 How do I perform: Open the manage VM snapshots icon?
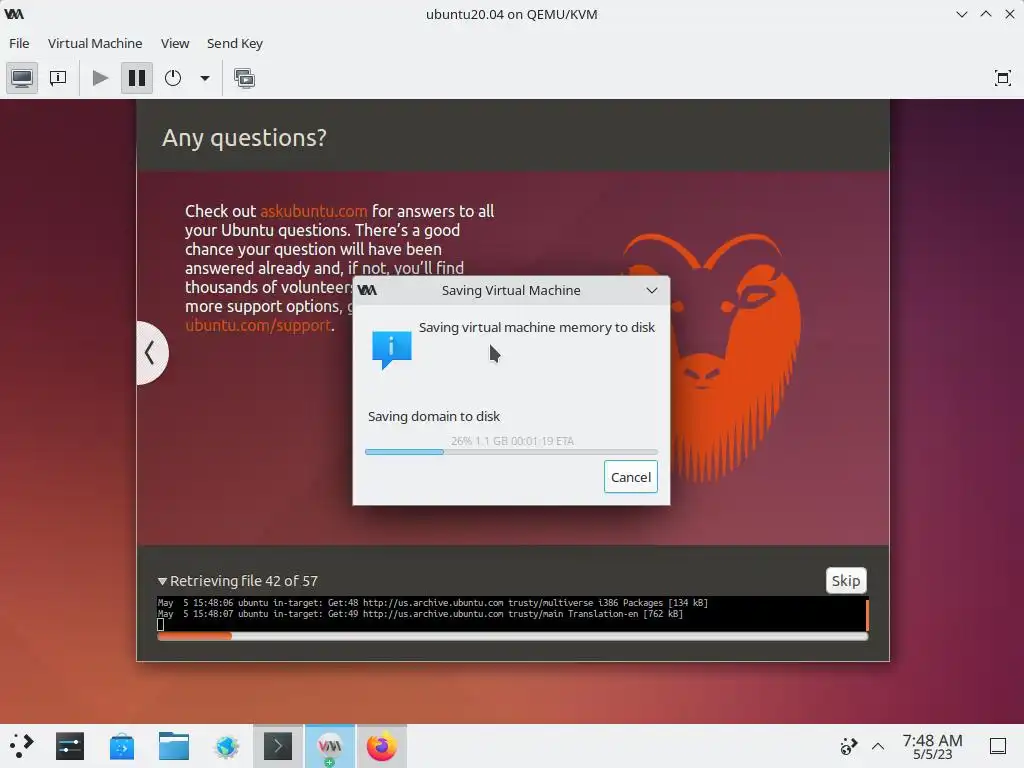(244, 78)
